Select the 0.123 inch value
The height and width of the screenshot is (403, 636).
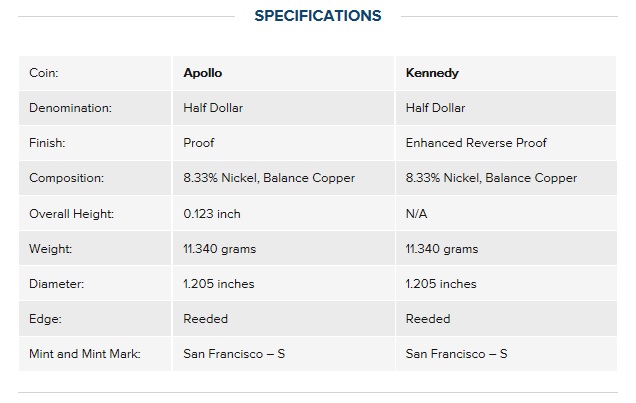coord(212,214)
